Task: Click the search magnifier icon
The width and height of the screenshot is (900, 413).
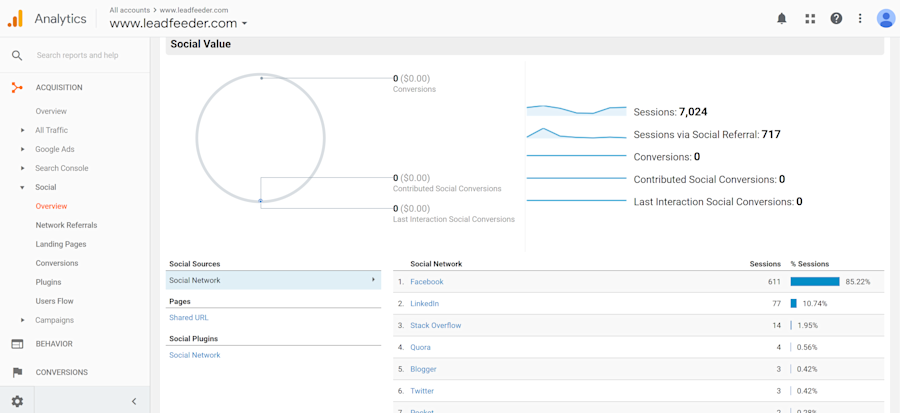Action: [x=17, y=55]
